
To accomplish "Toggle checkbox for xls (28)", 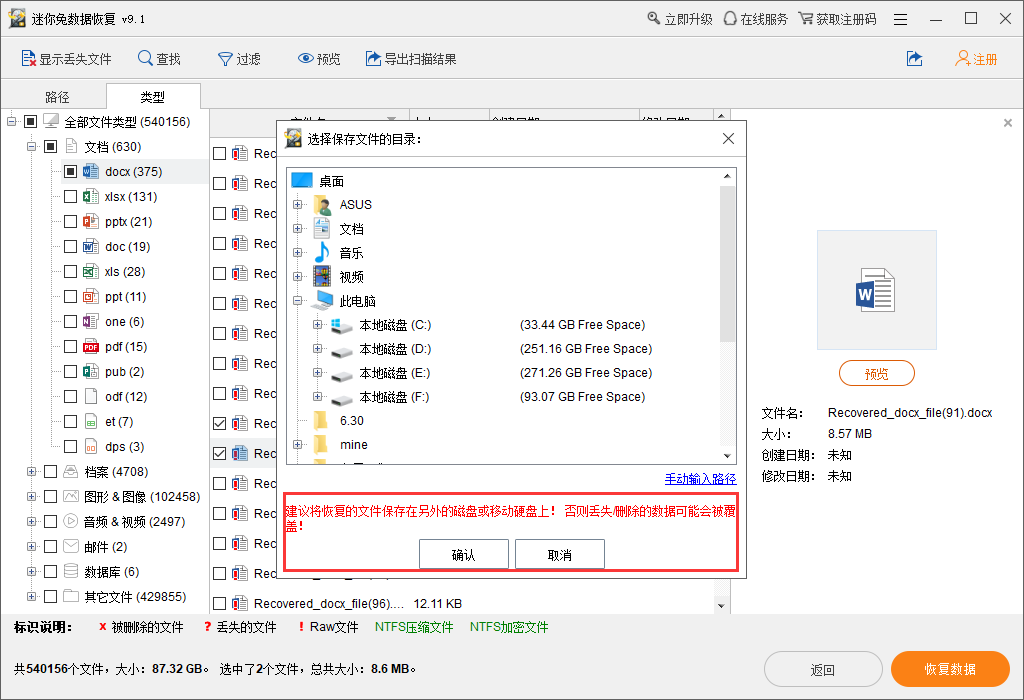I will click(71, 272).
